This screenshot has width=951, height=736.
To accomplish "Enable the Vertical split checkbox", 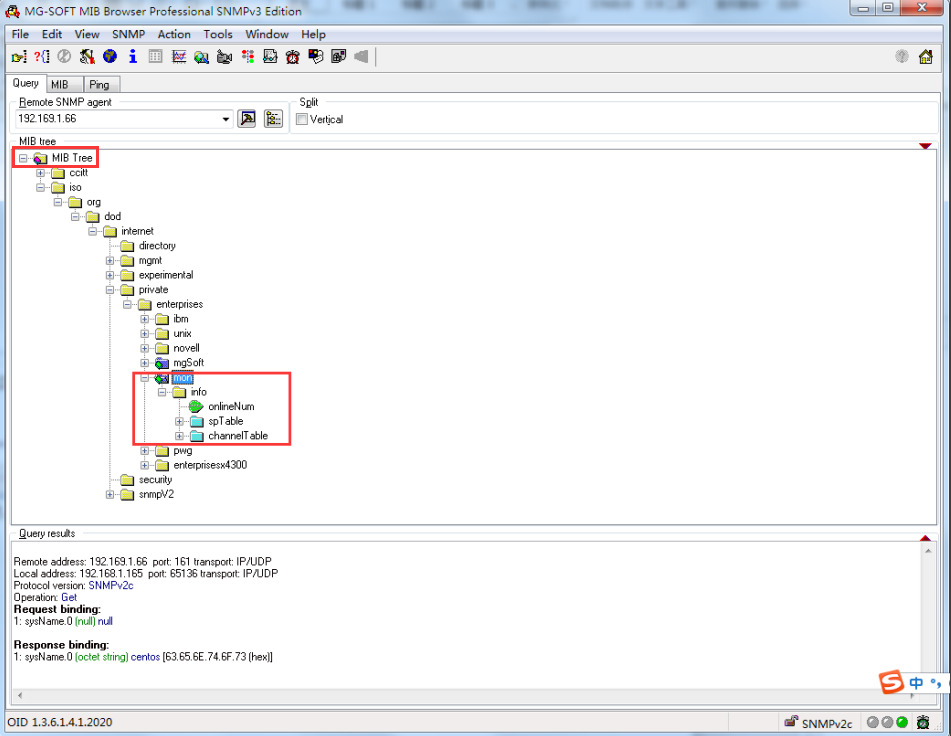I will pyautogui.click(x=301, y=119).
